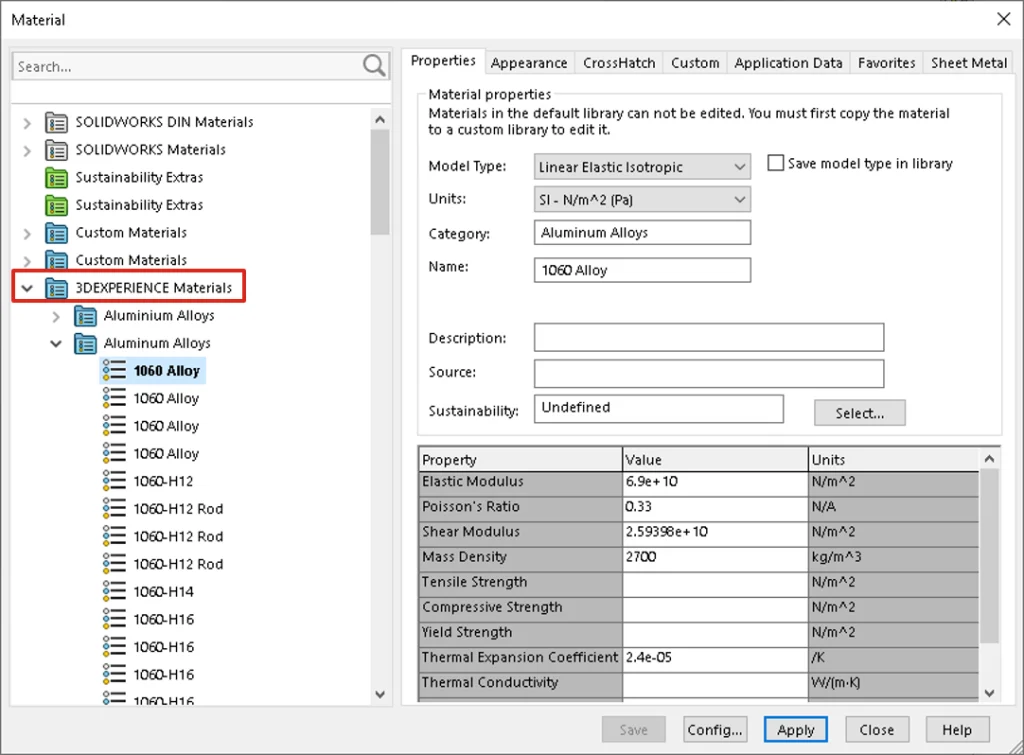The height and width of the screenshot is (755, 1024).
Task: Click the SOLIDWORKS DIN Materials library icon
Action: point(56,122)
